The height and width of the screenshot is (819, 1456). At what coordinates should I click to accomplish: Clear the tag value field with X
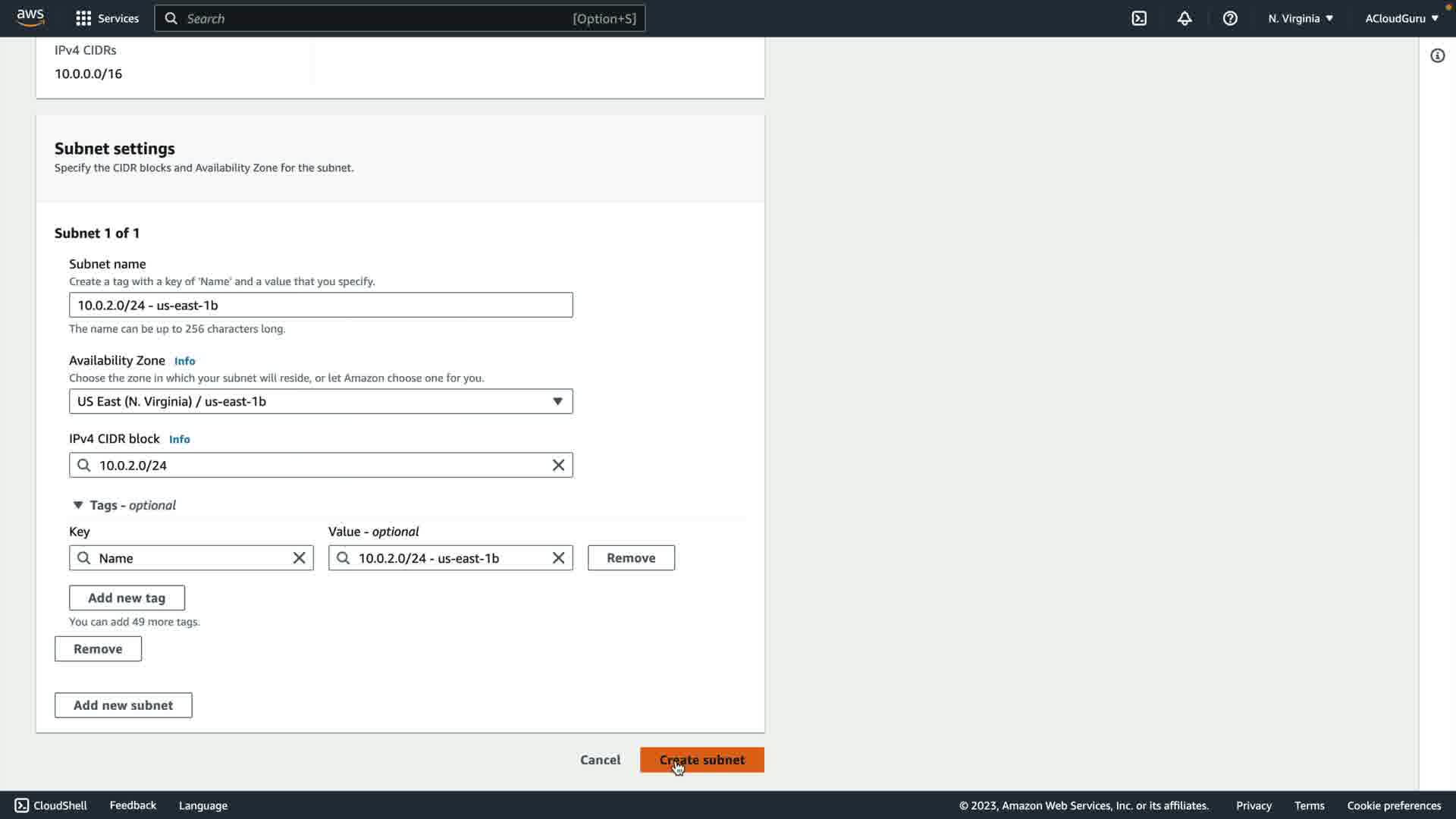tap(558, 558)
